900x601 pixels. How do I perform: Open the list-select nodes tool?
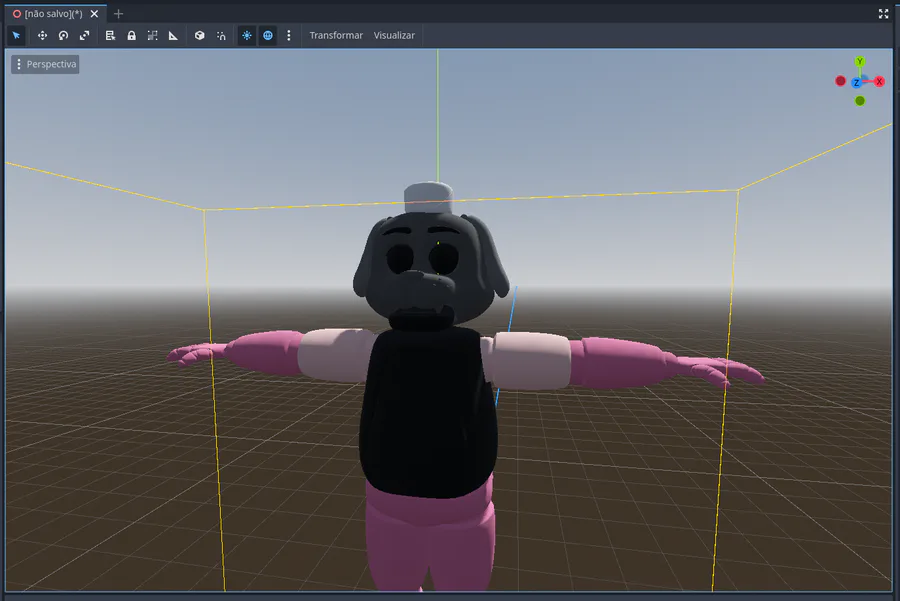coord(110,36)
